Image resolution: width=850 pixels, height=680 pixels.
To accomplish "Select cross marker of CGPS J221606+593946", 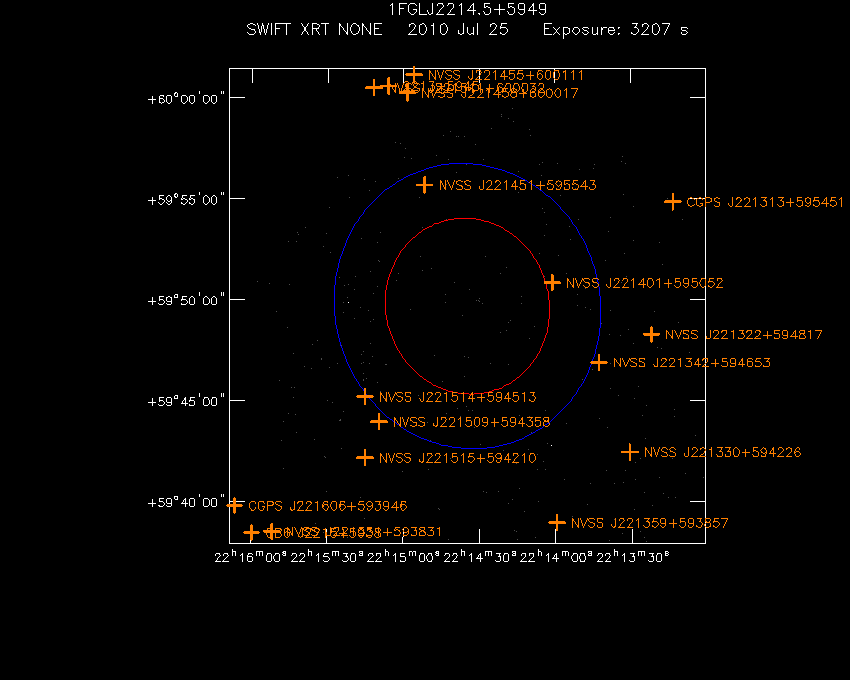I will pyautogui.click(x=234, y=505).
